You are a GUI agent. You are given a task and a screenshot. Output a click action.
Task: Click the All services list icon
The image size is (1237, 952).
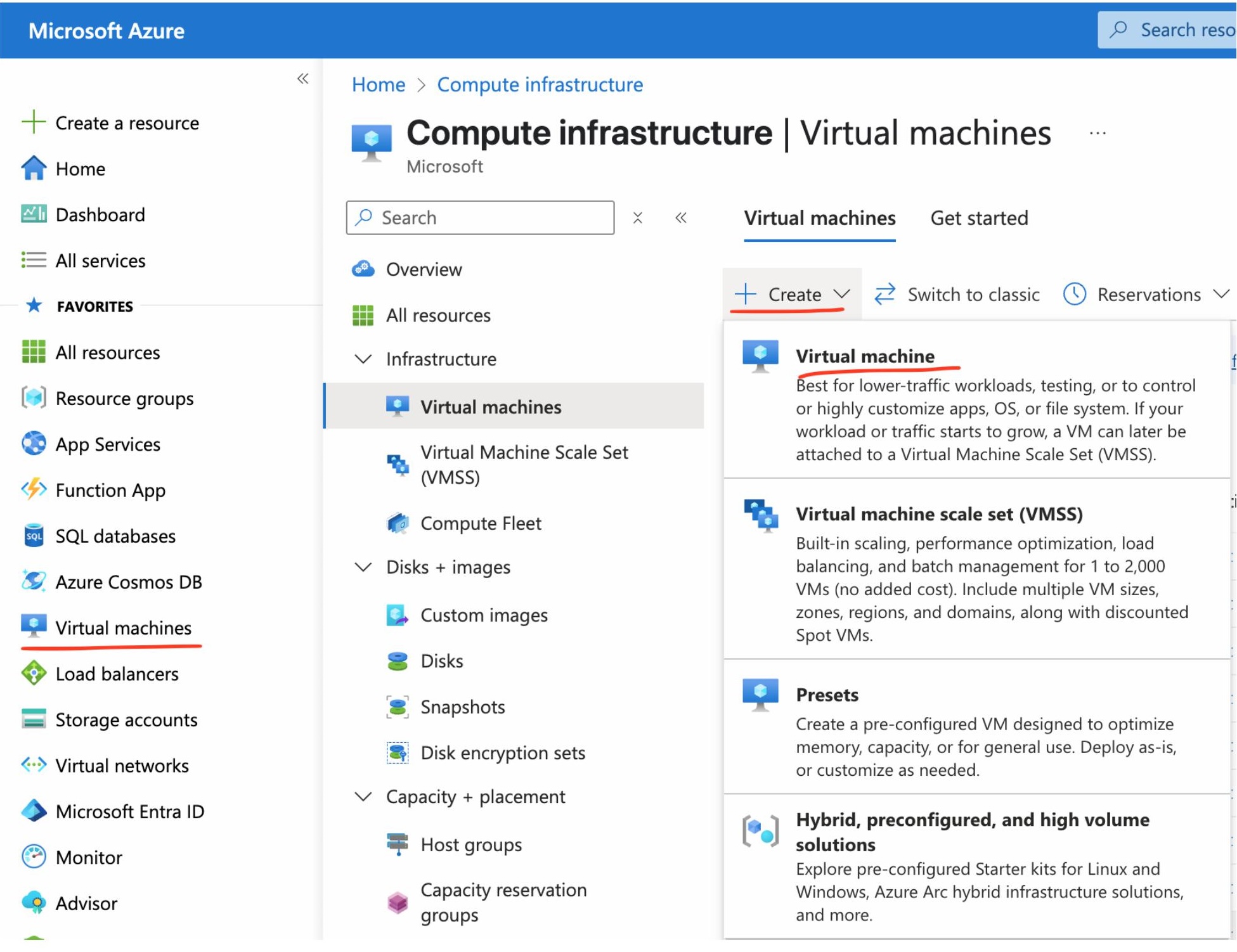tap(34, 260)
